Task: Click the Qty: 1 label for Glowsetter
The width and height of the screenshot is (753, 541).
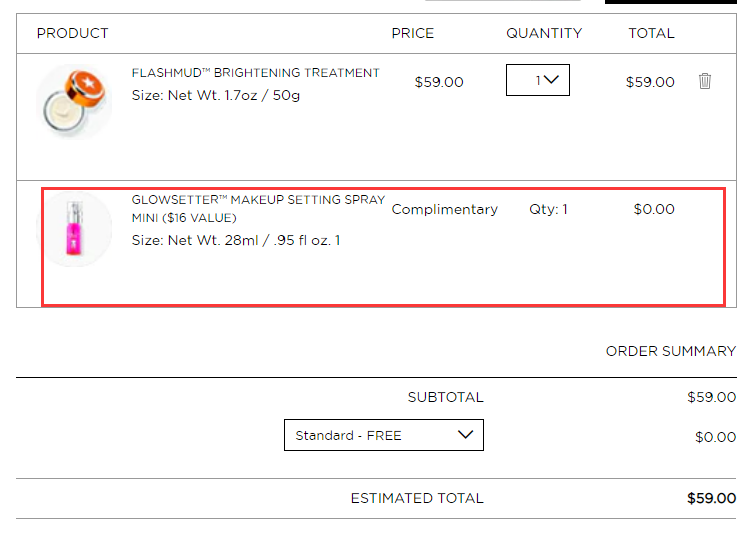Action: click(x=548, y=209)
